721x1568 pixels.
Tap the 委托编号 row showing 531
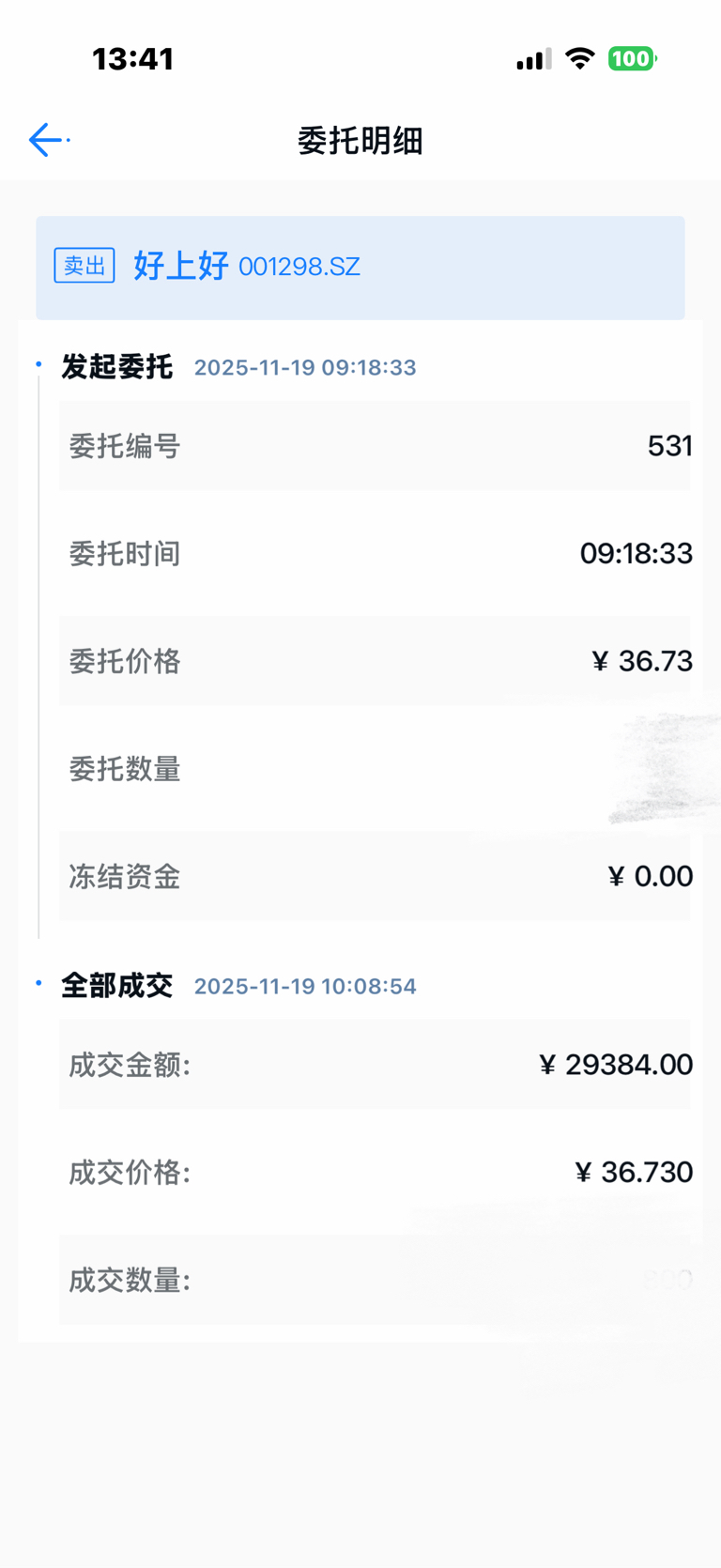click(x=376, y=446)
